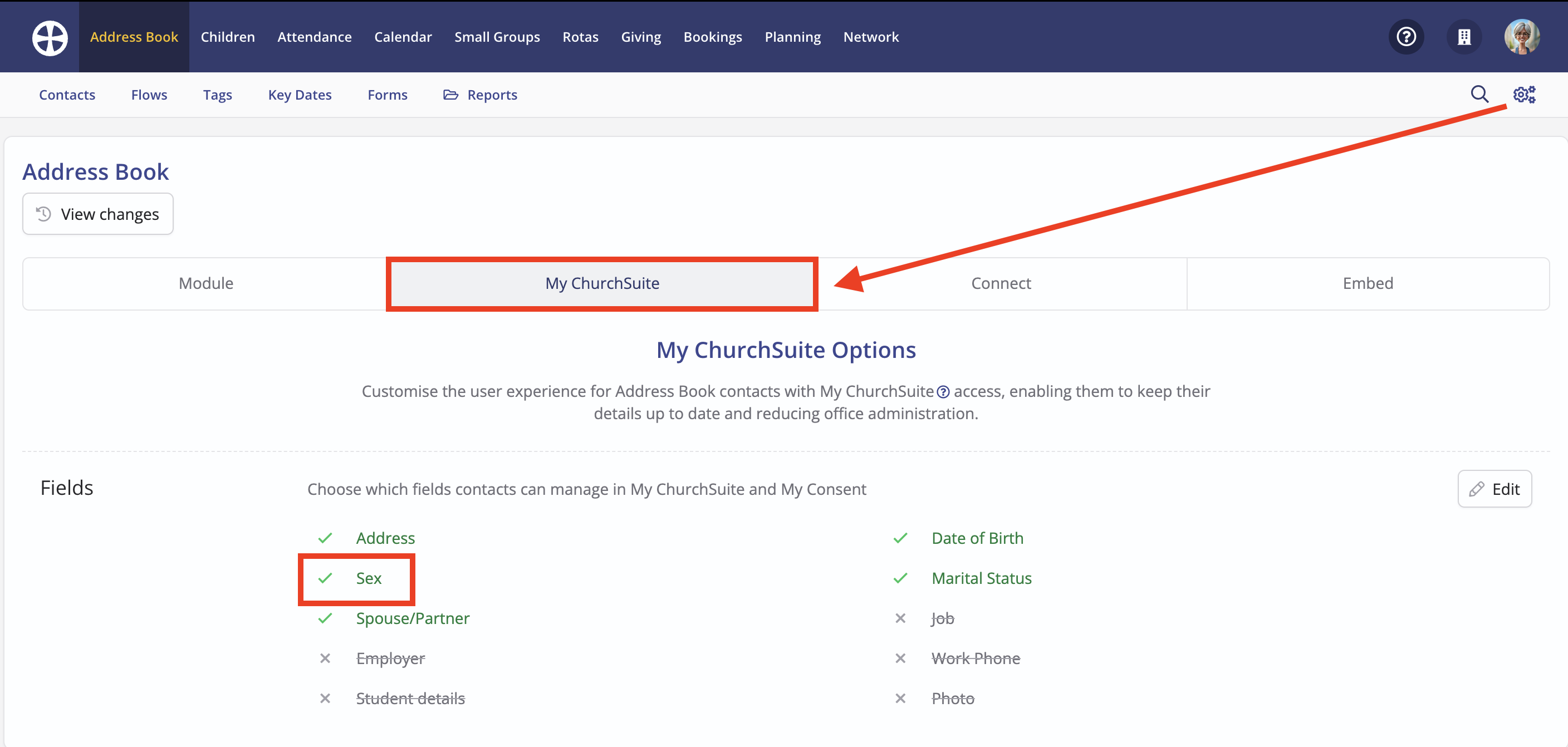This screenshot has width=1568, height=747.
Task: Go to the Key Dates section
Action: coord(300,95)
